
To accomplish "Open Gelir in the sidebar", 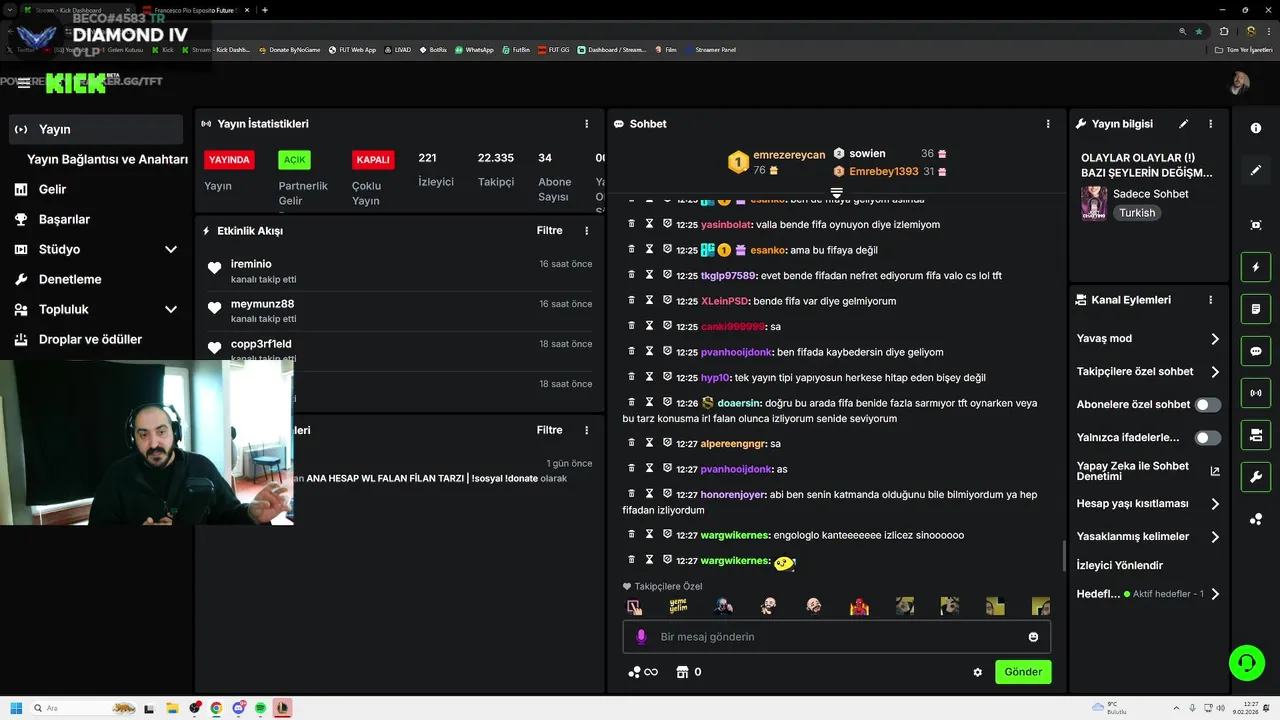I will tap(52, 189).
